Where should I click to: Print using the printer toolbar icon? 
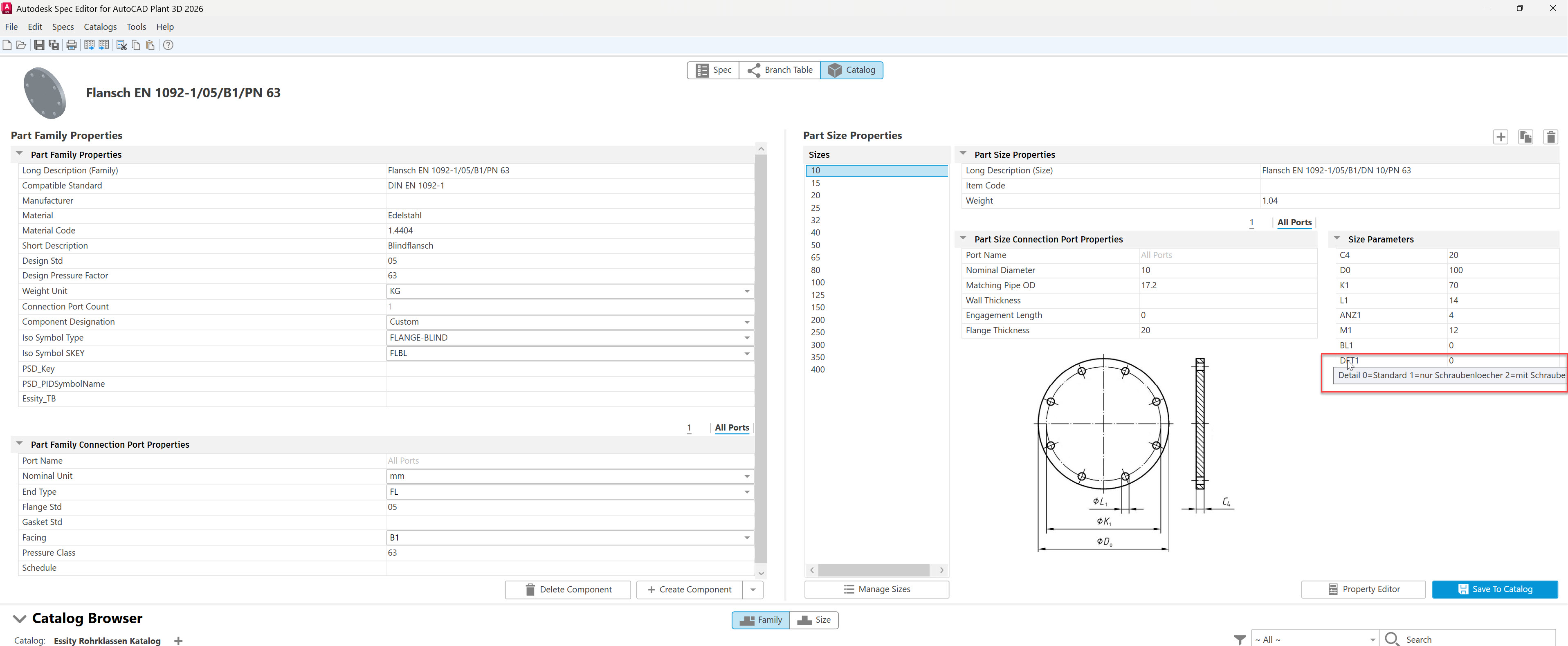pos(71,45)
